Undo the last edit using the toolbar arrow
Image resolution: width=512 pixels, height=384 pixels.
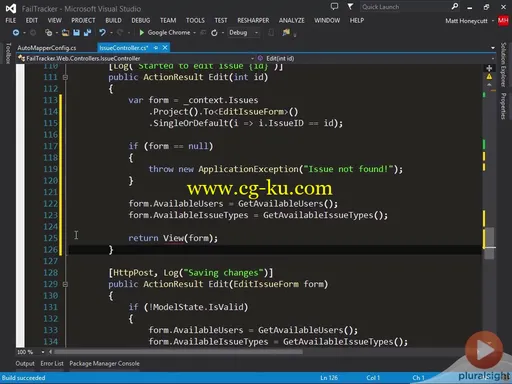pos(102,33)
